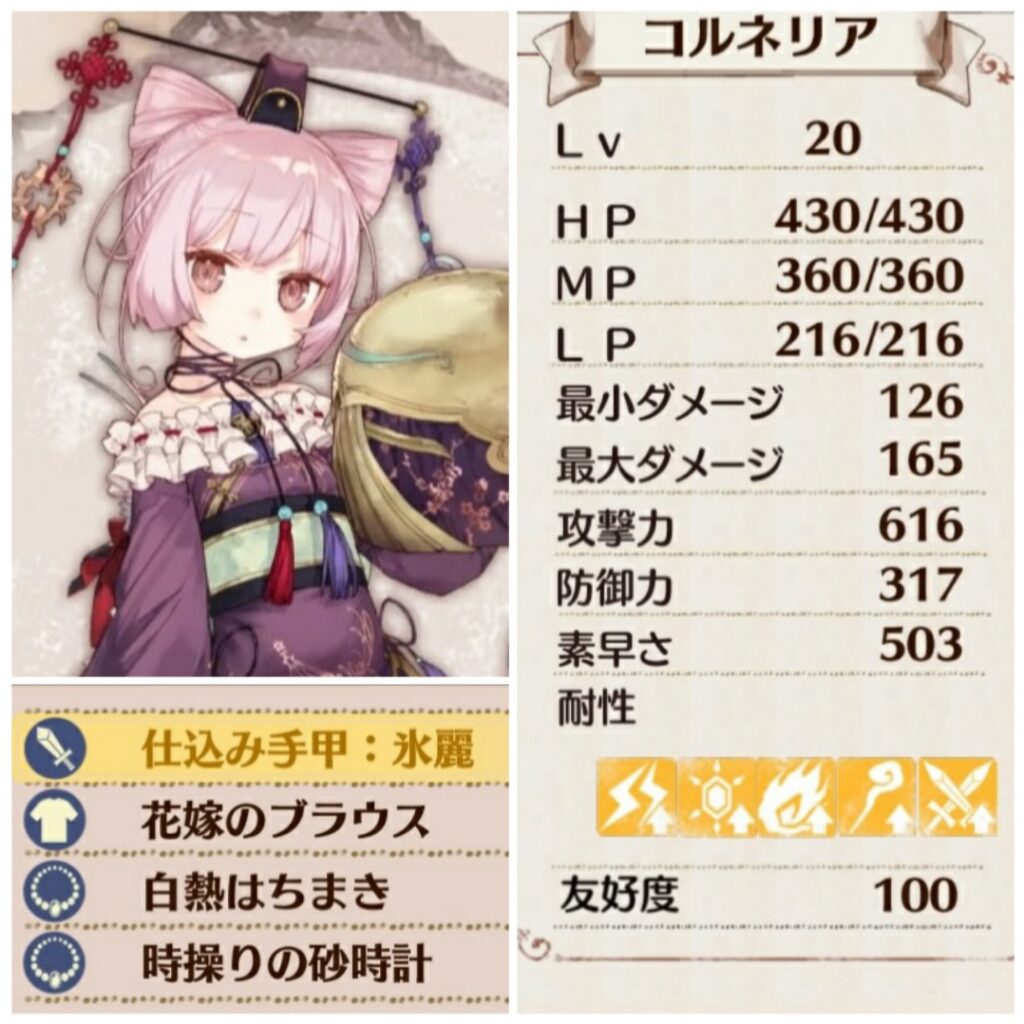Select the fire resistance icon
The height and width of the screenshot is (1024, 1024).
(797, 798)
